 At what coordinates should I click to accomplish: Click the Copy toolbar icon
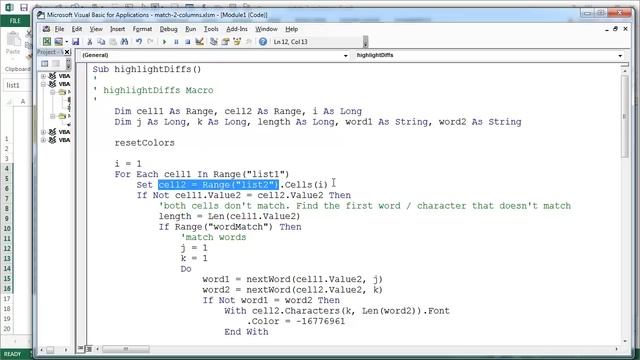pos(101,42)
